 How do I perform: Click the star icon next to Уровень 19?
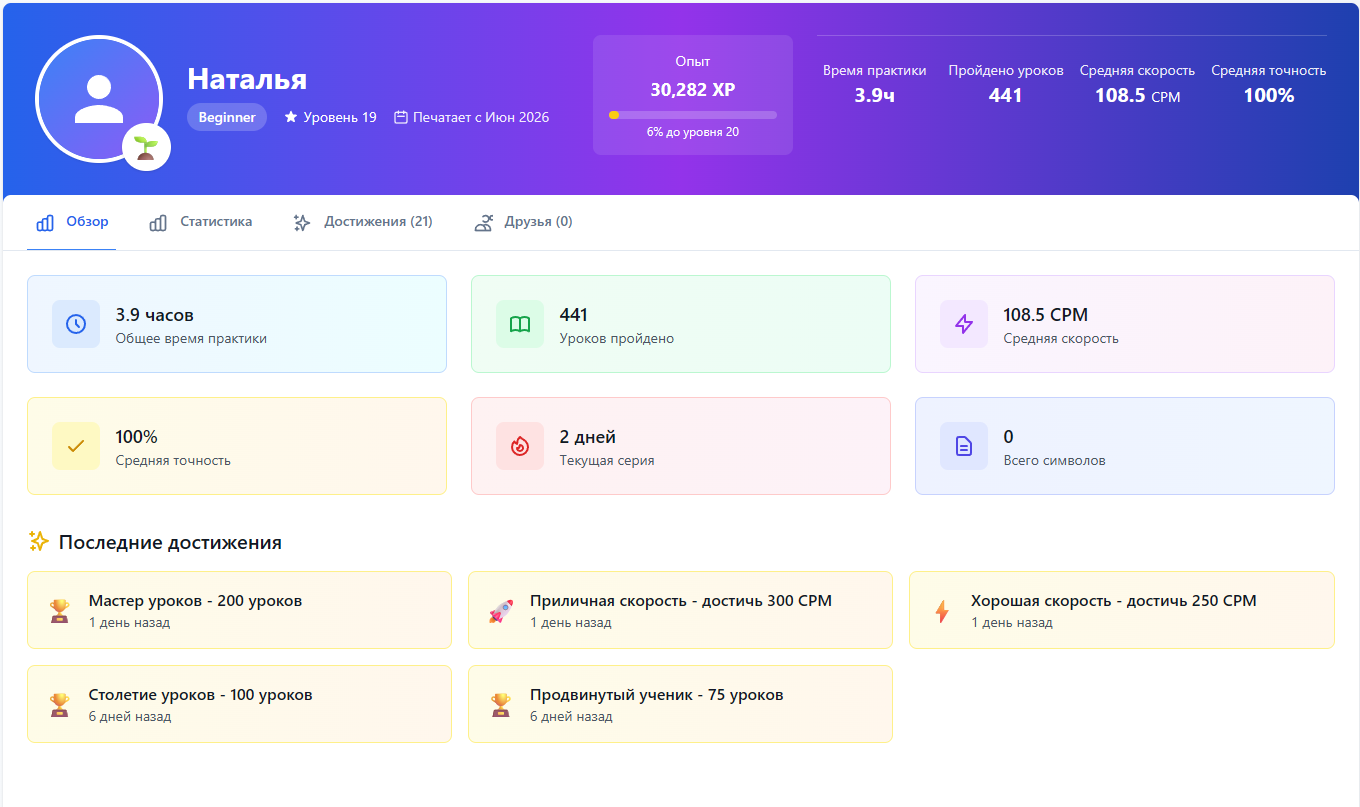291,117
